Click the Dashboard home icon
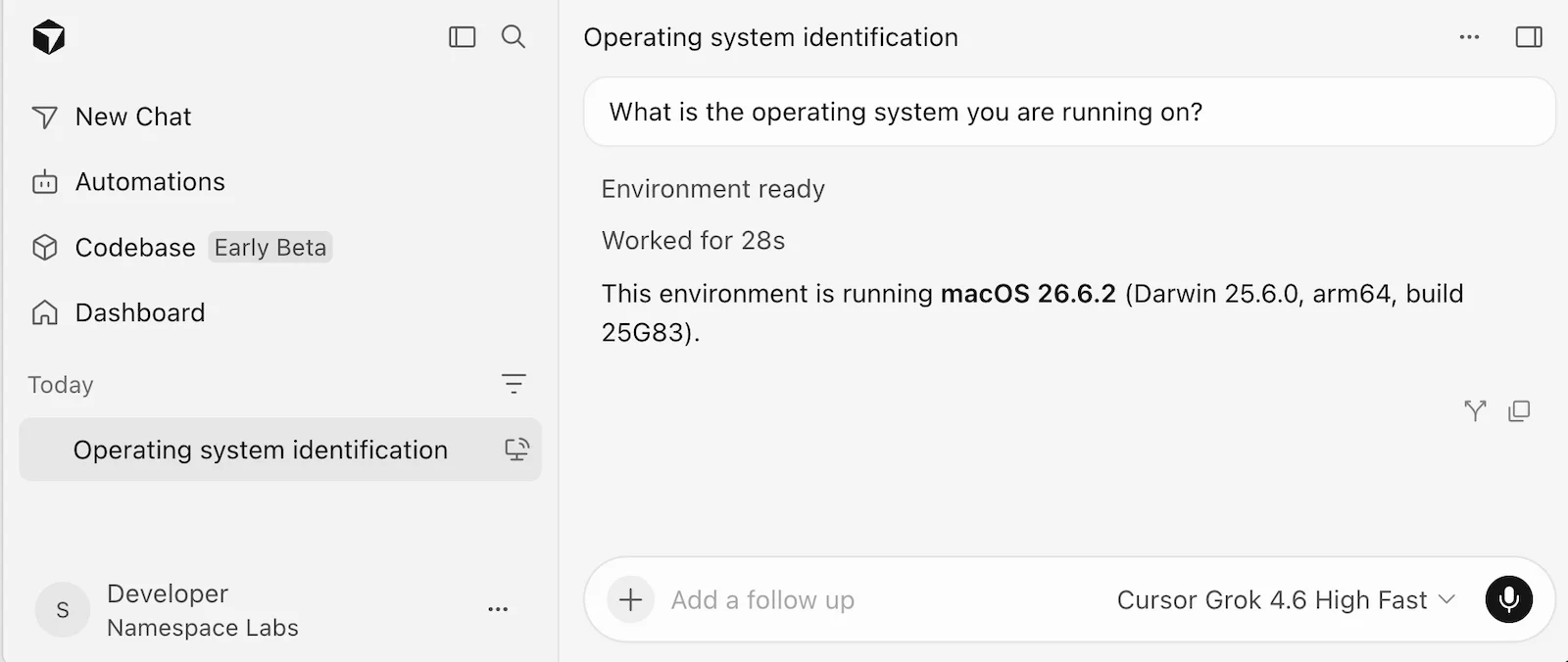The height and width of the screenshot is (662, 1568). (x=45, y=312)
